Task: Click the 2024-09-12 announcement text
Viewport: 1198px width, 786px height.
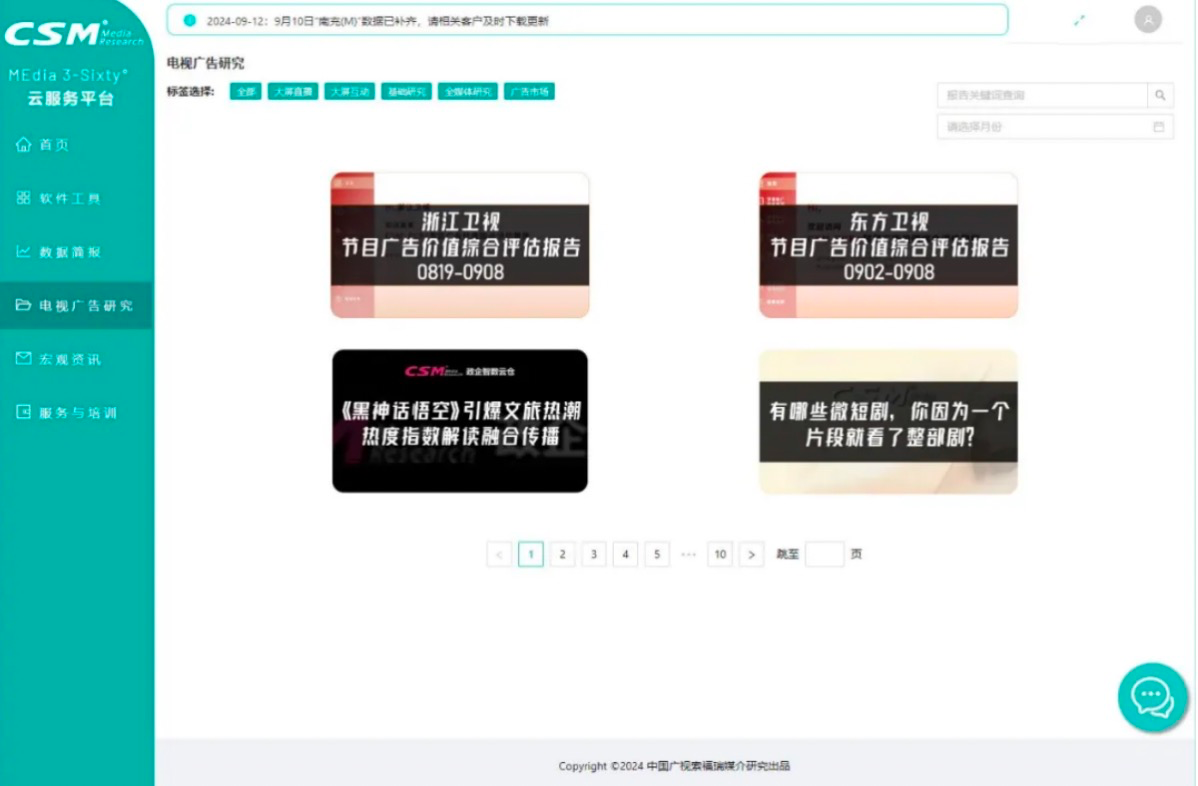Action: [x=377, y=21]
